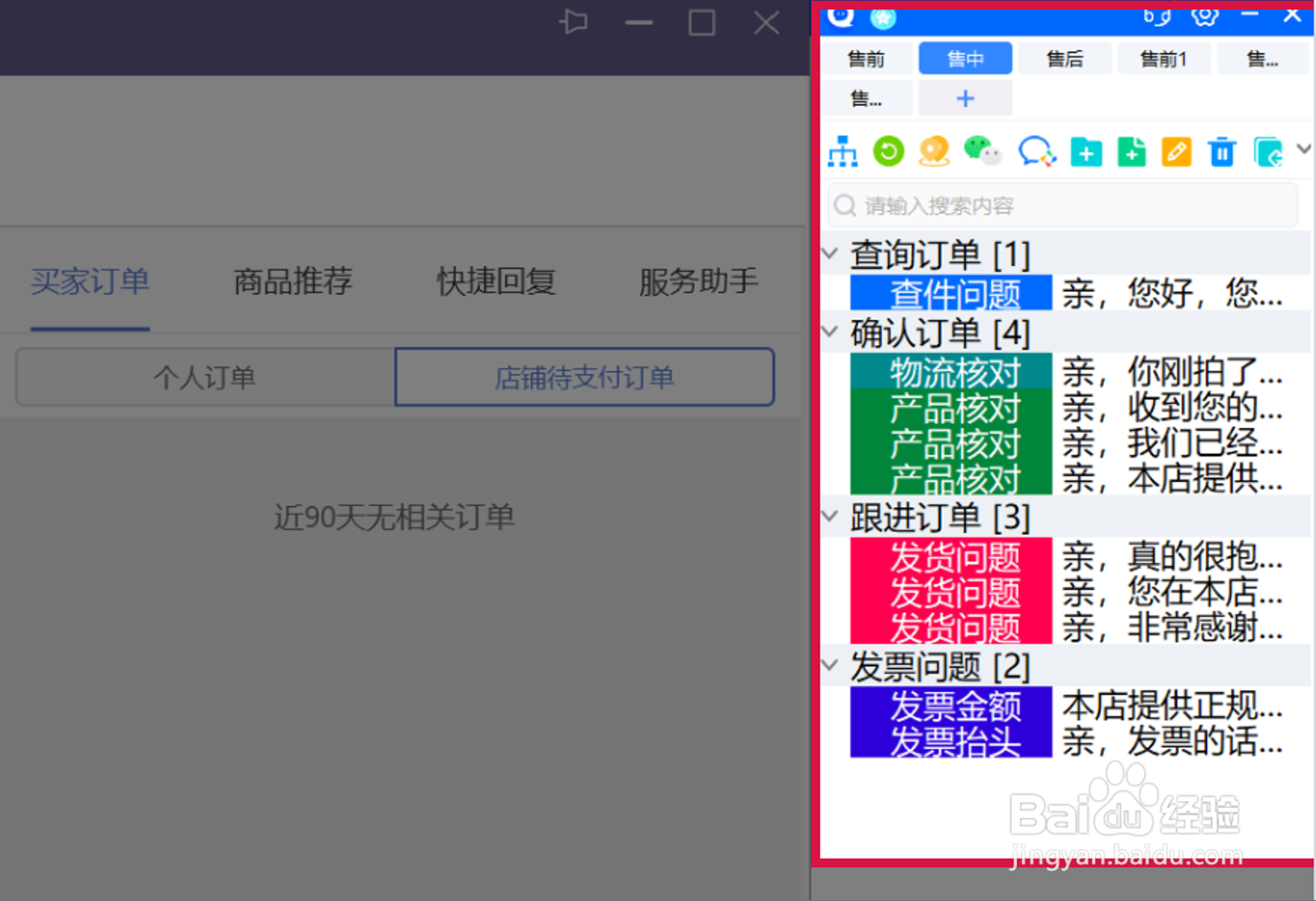Collapse the 查询订单 [1] group
This screenshot has width=1316, height=901.
click(x=831, y=254)
